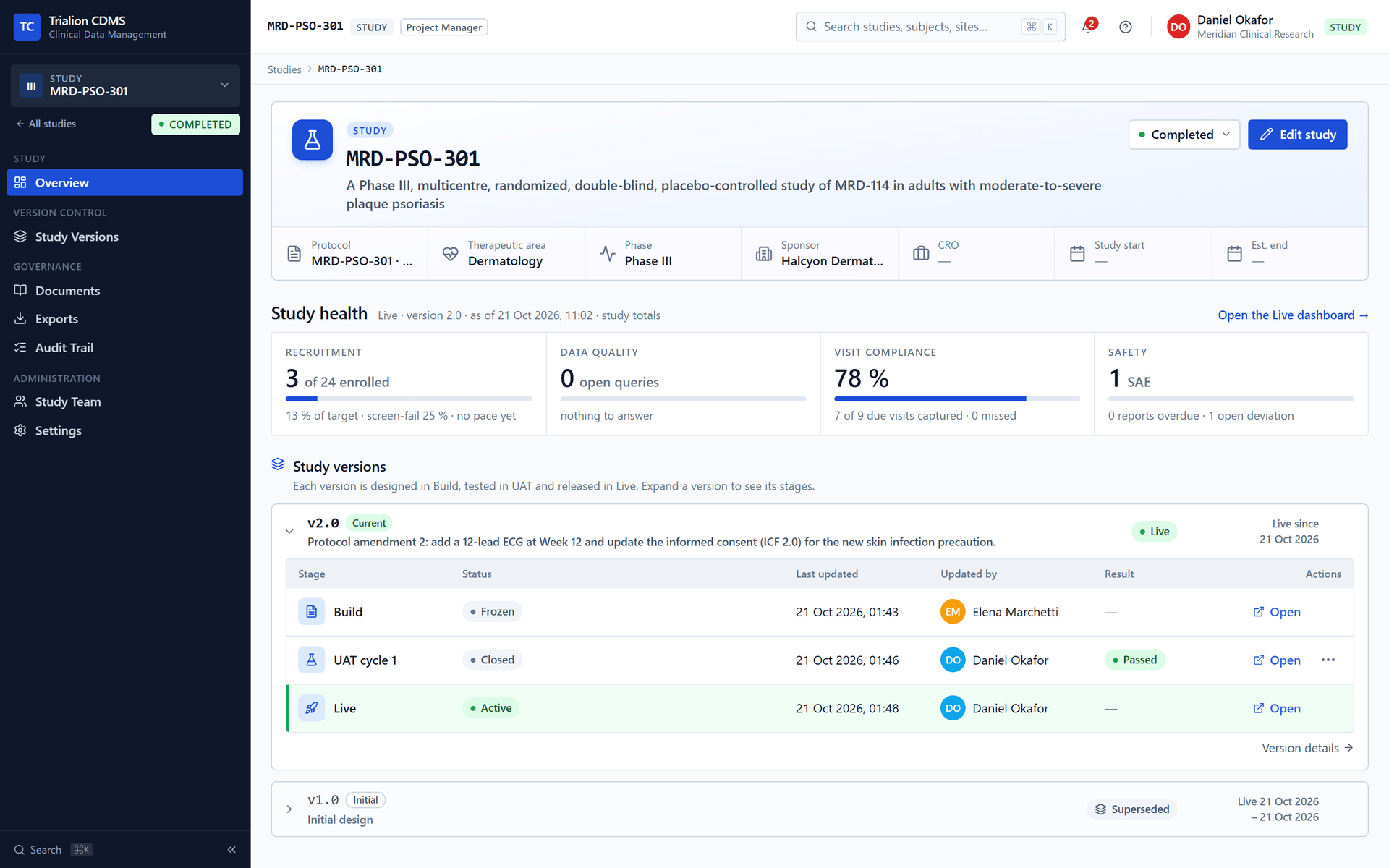Click the Live stage rocket icon
This screenshot has height=868, width=1389.
pos(311,708)
